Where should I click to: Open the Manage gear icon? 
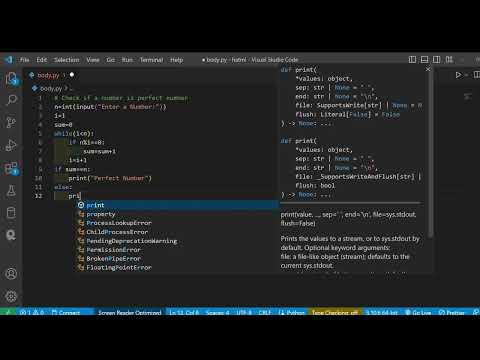(x=11, y=296)
